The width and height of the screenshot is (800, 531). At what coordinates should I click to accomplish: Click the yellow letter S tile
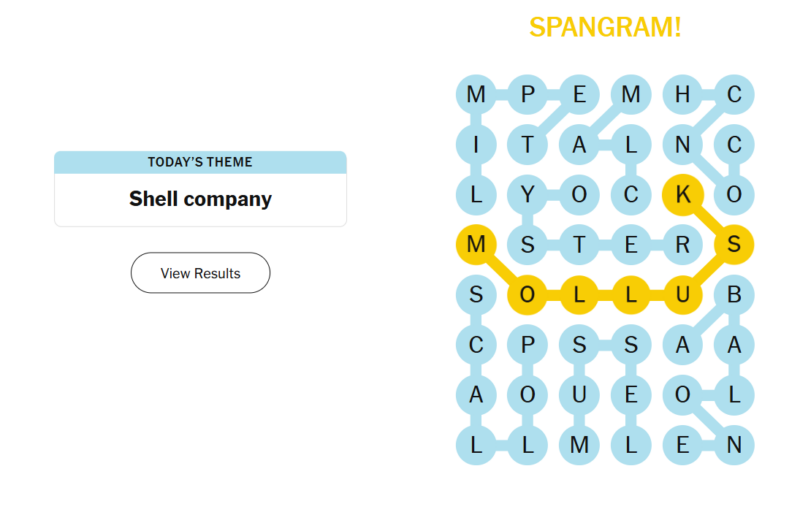click(x=734, y=244)
